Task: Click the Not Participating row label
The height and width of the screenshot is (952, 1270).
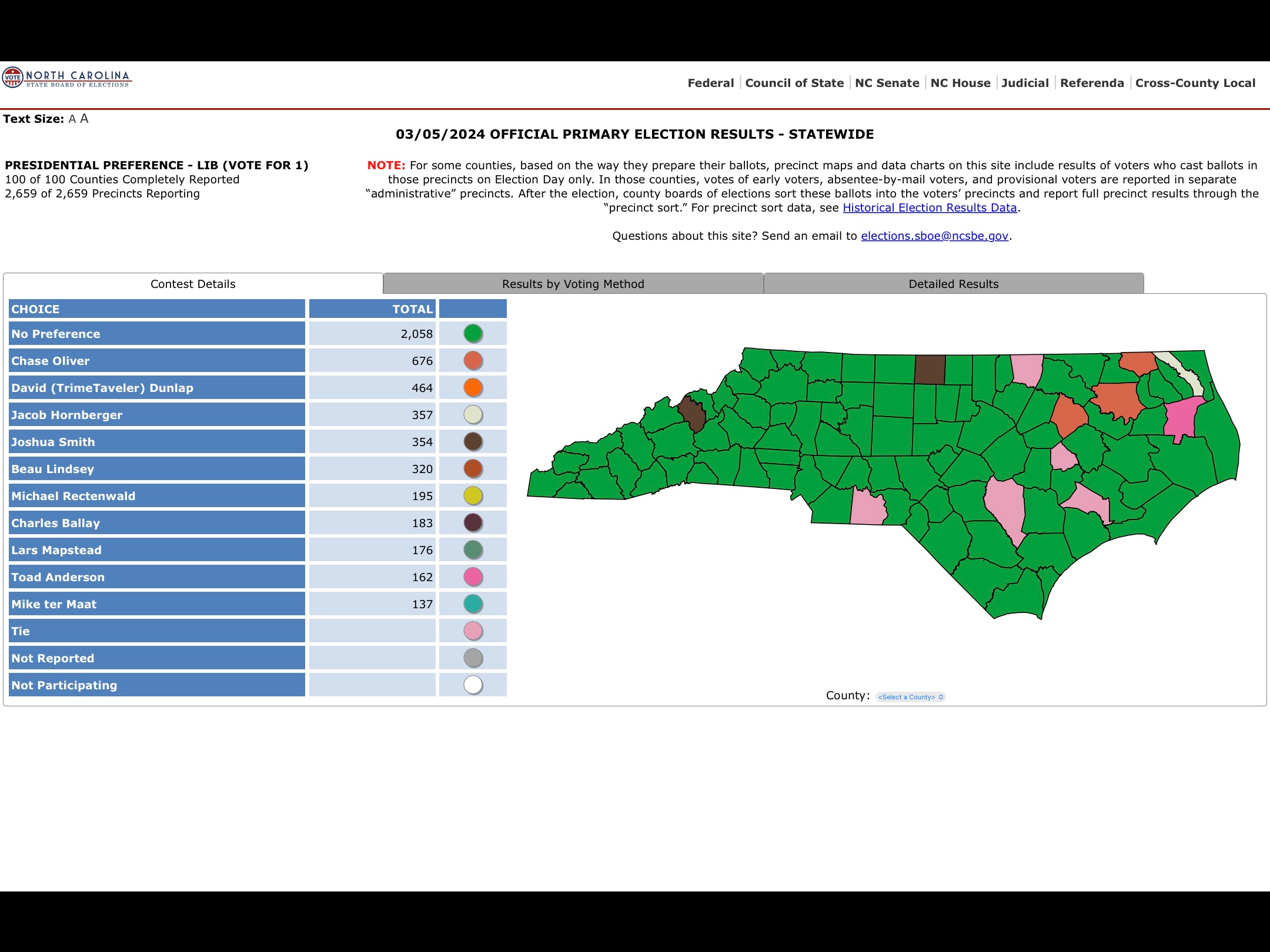Action: 157,685
